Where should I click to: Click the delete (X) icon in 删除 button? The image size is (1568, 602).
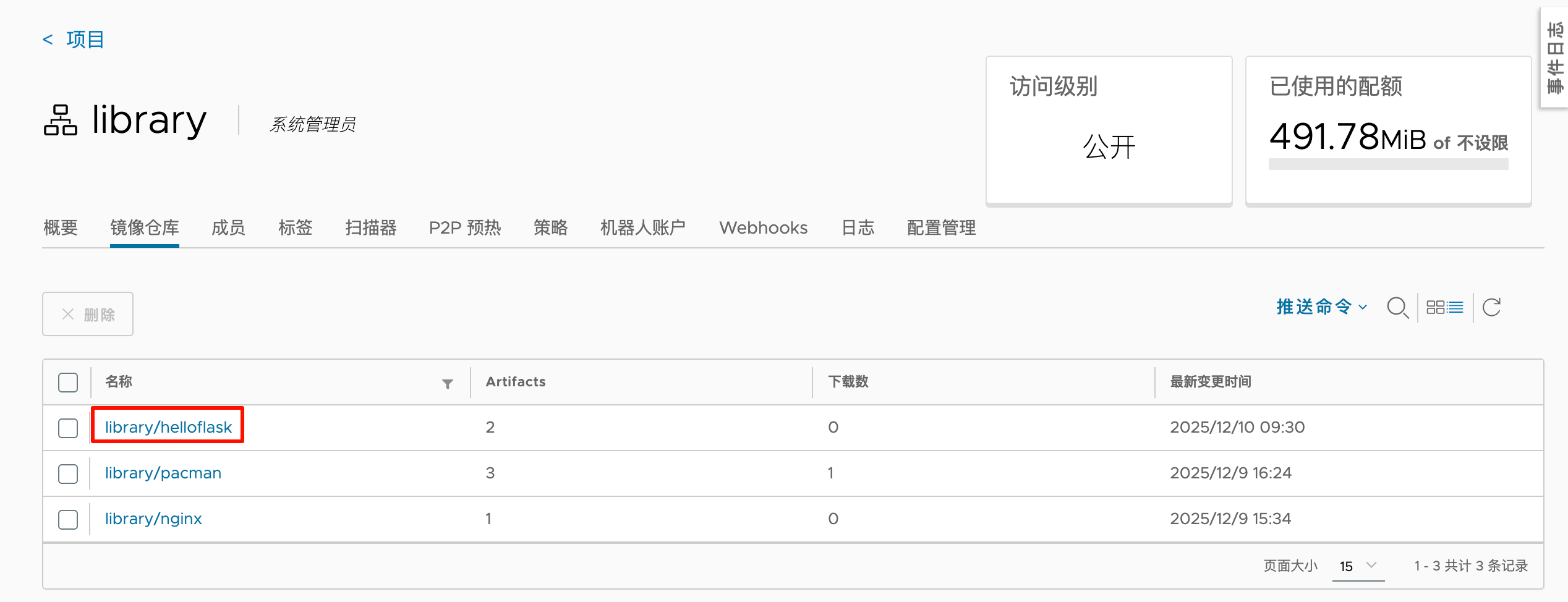pyautogui.click(x=69, y=314)
